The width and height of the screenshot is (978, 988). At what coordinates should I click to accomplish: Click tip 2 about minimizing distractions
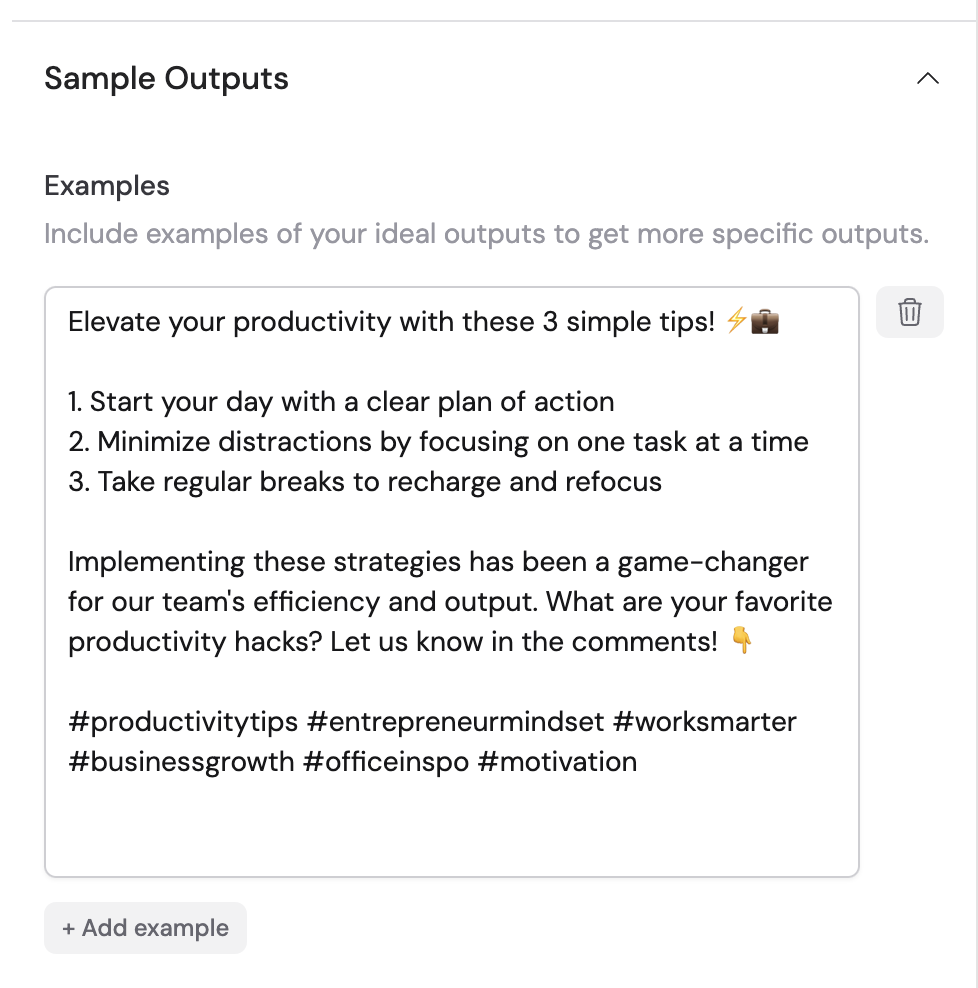point(437,441)
